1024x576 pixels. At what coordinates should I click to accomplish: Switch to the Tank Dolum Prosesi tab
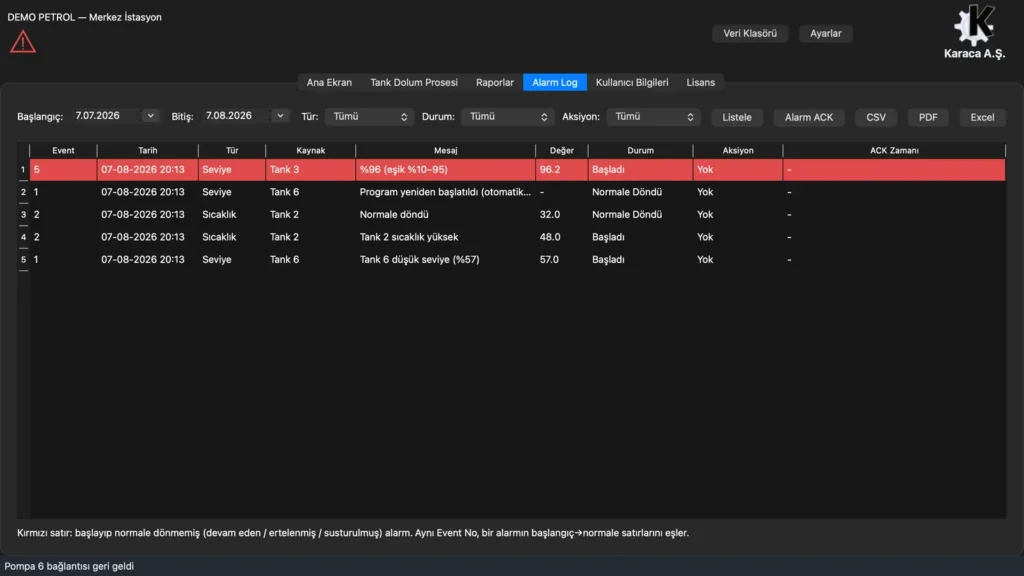point(414,82)
